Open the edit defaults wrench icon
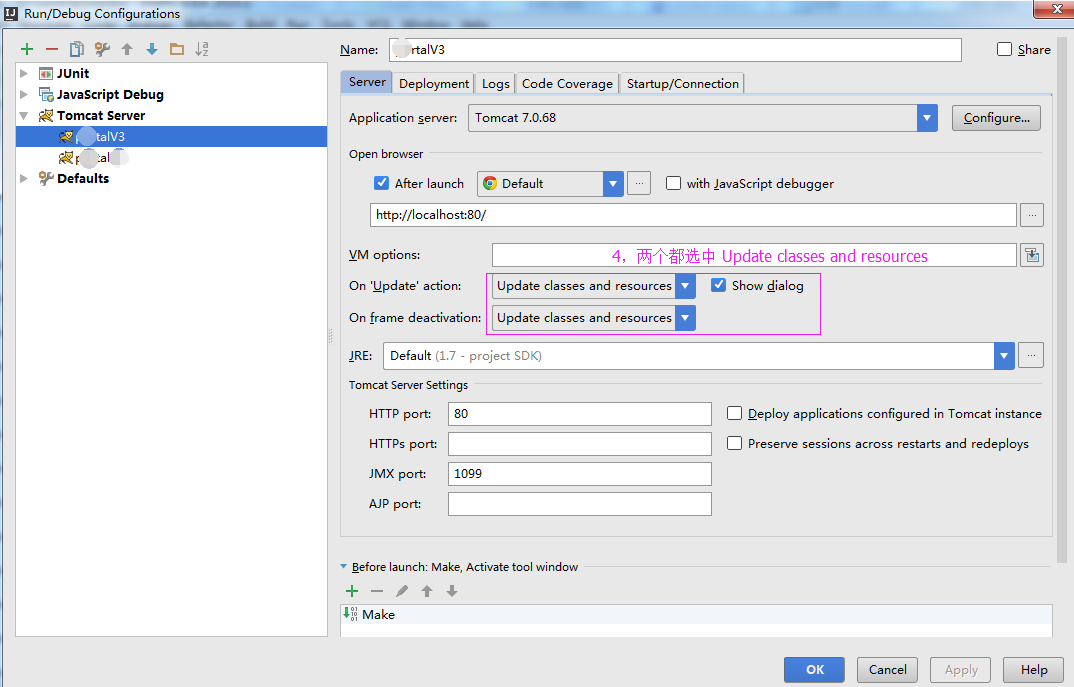Image resolution: width=1074 pixels, height=687 pixels. click(x=102, y=49)
